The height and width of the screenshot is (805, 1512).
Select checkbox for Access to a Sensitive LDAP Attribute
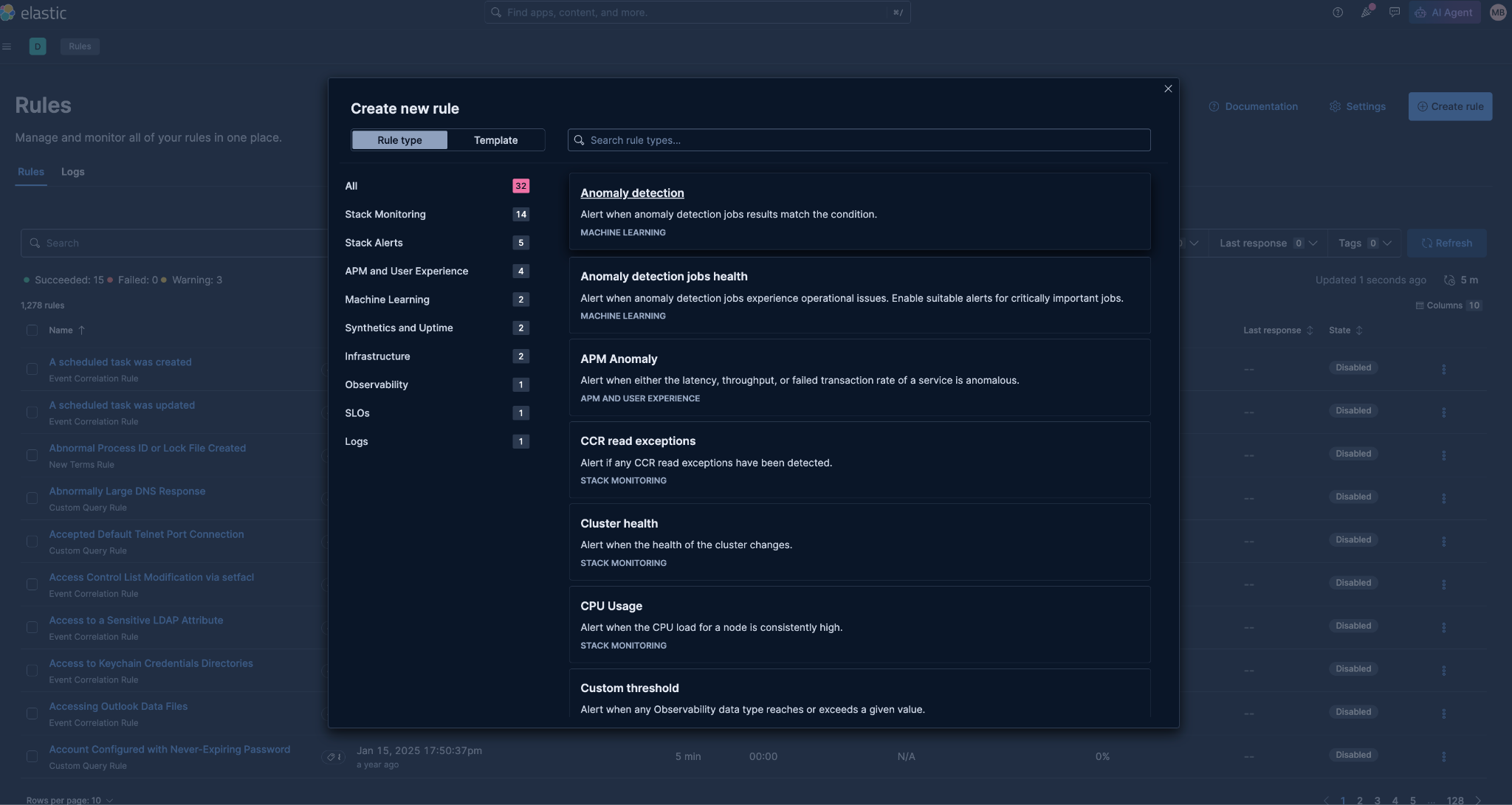tap(32, 627)
